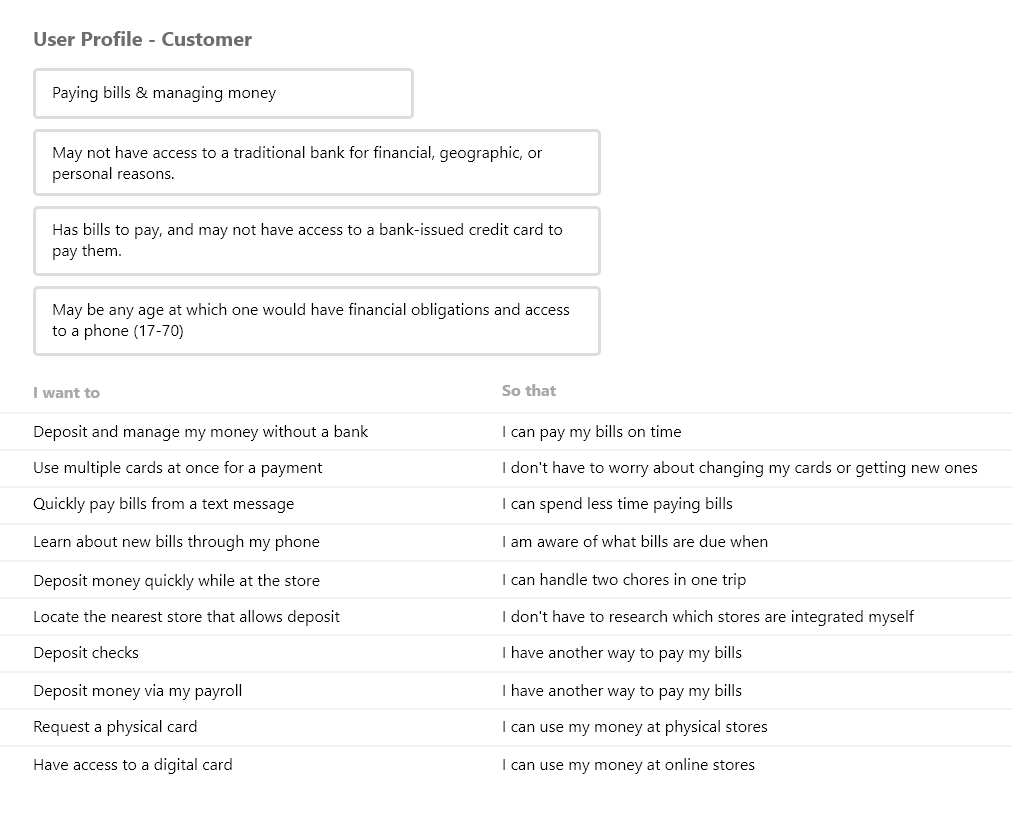The image size is (1013, 828).
Task: Select 'Use multiple cards at once for a payment'
Action: [178, 468]
